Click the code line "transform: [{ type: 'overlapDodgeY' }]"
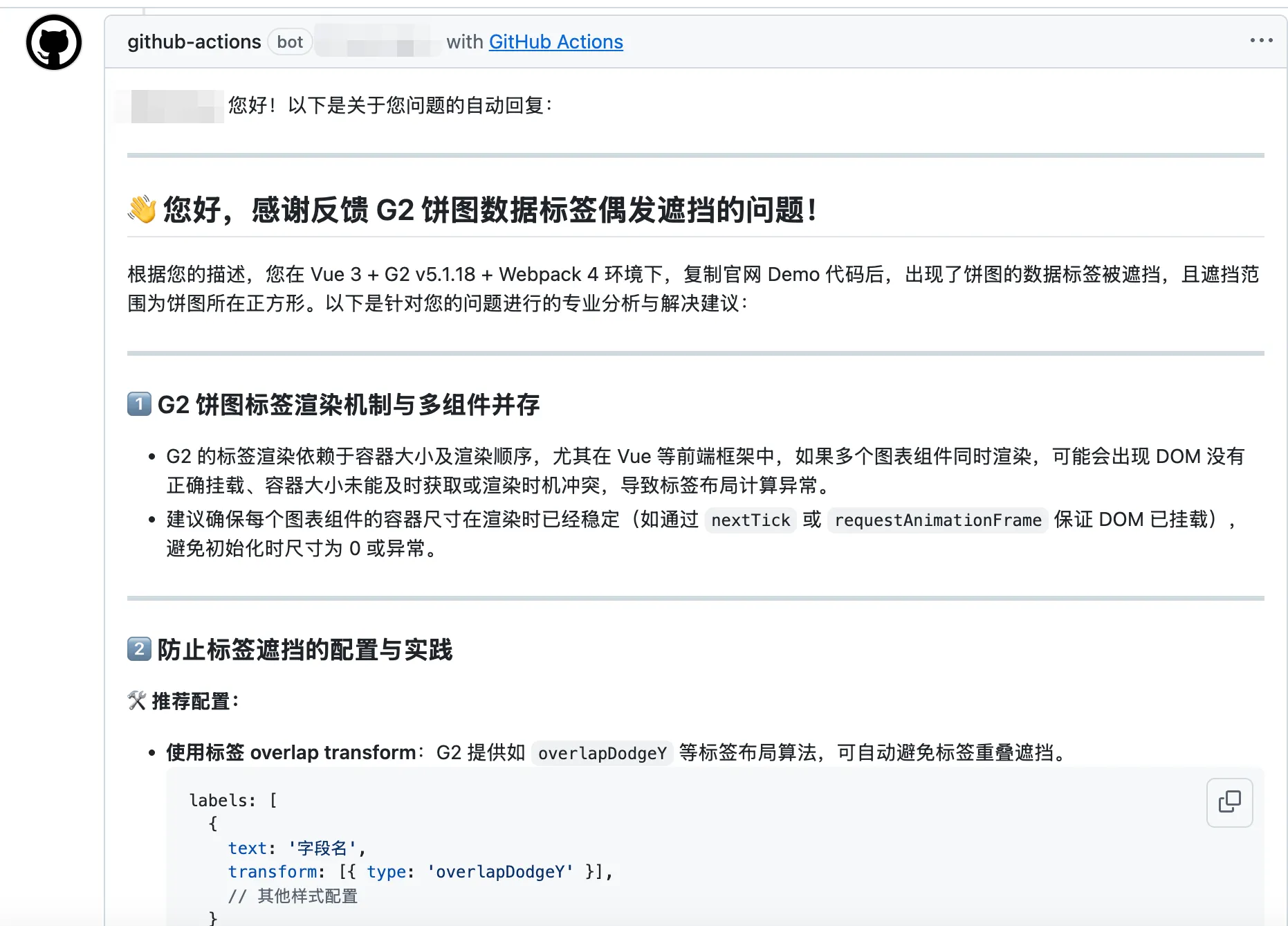Image resolution: width=1288 pixels, height=926 pixels. (x=421, y=872)
